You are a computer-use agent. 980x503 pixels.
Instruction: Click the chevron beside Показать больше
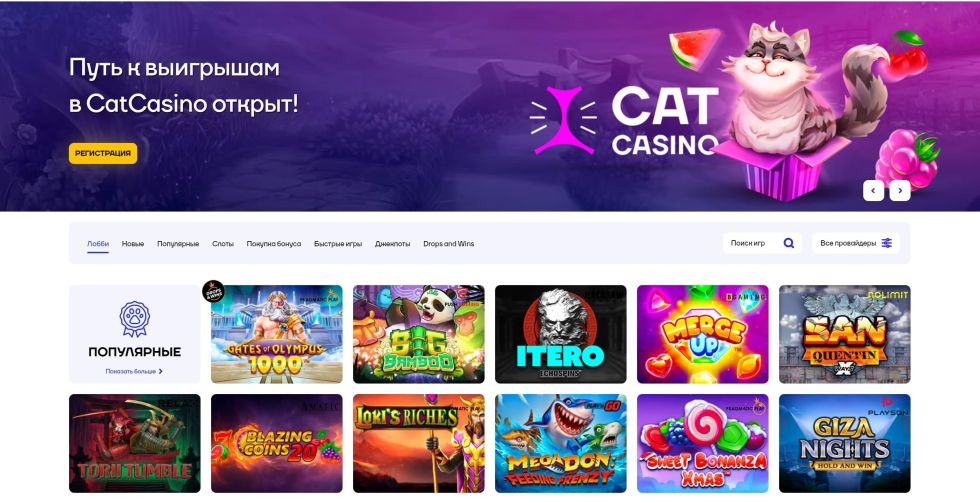point(161,371)
